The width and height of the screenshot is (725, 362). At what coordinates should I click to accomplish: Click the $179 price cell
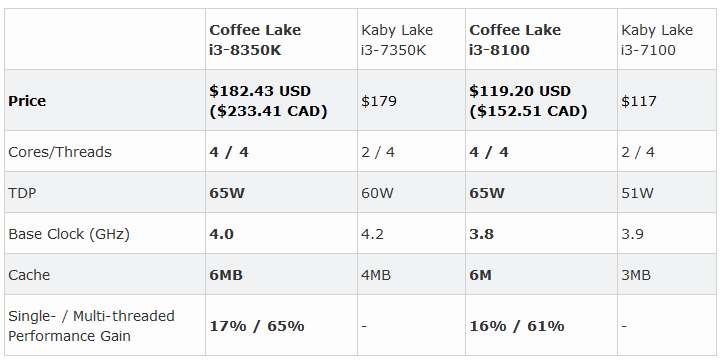[x=412, y=100]
